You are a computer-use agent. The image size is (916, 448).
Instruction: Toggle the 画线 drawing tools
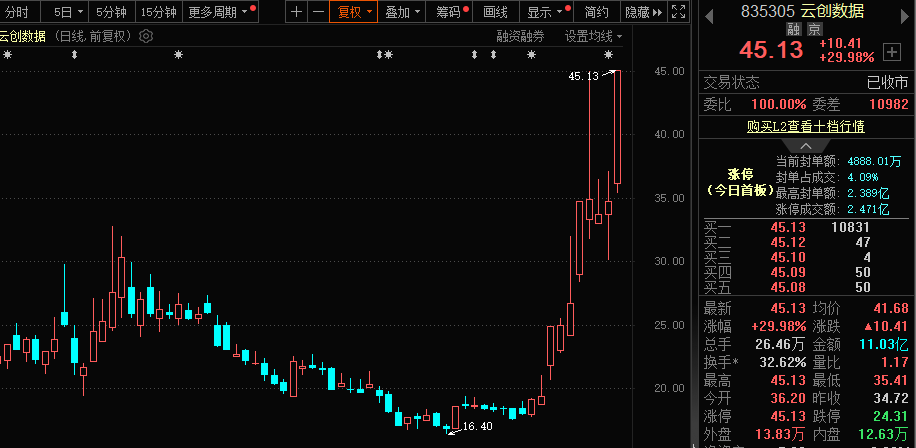(495, 12)
